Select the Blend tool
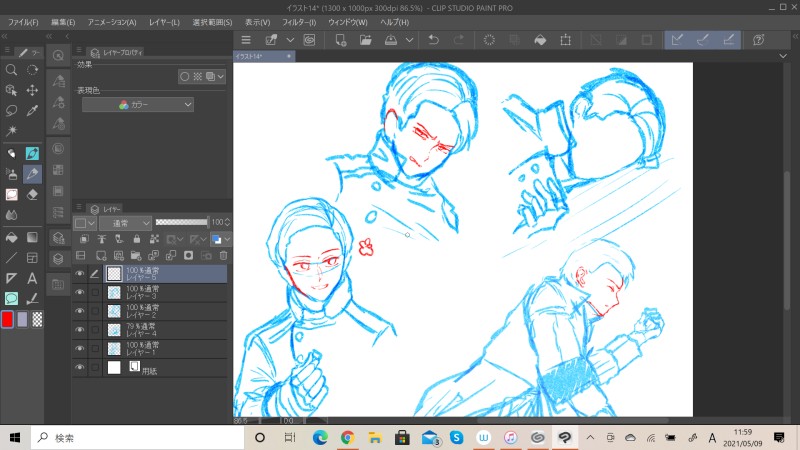 (11, 215)
